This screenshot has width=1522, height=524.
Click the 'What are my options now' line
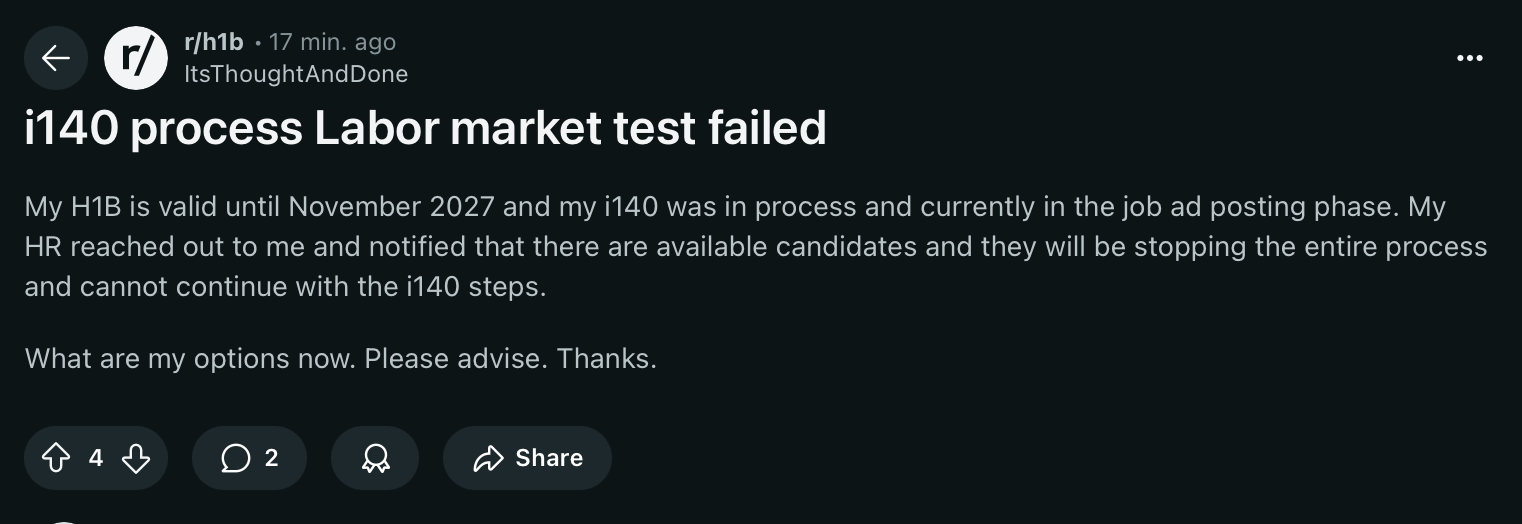click(x=190, y=358)
